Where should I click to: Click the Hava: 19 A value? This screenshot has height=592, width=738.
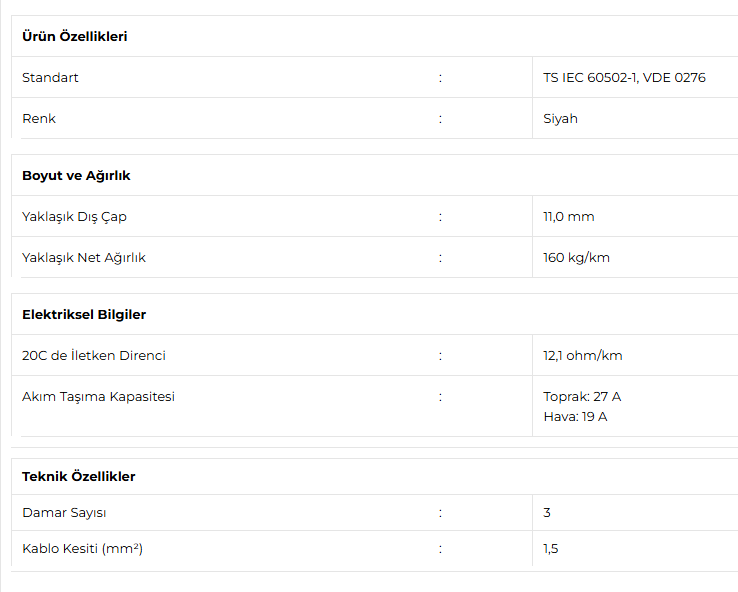click(x=575, y=416)
